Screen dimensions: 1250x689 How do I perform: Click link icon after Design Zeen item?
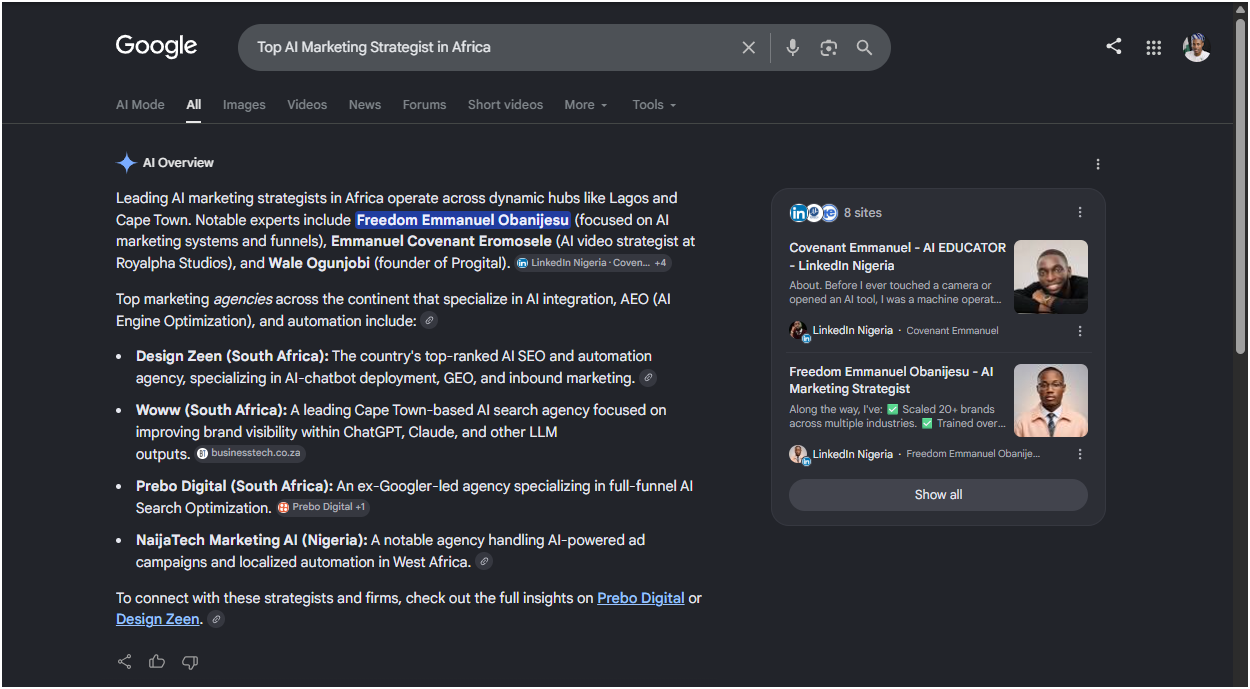coord(648,378)
